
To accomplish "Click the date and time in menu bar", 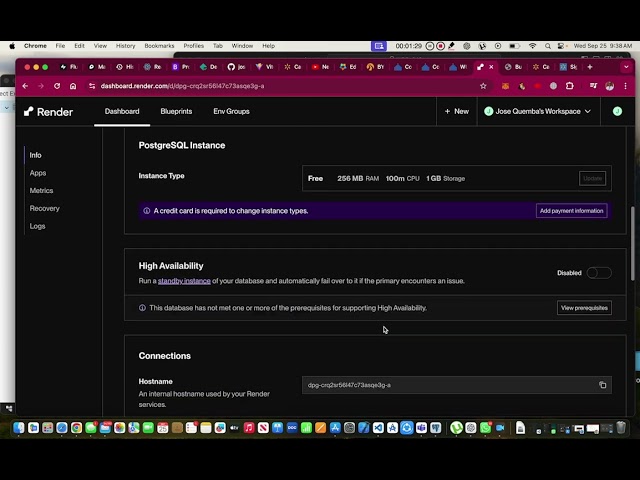I will pos(602,46).
